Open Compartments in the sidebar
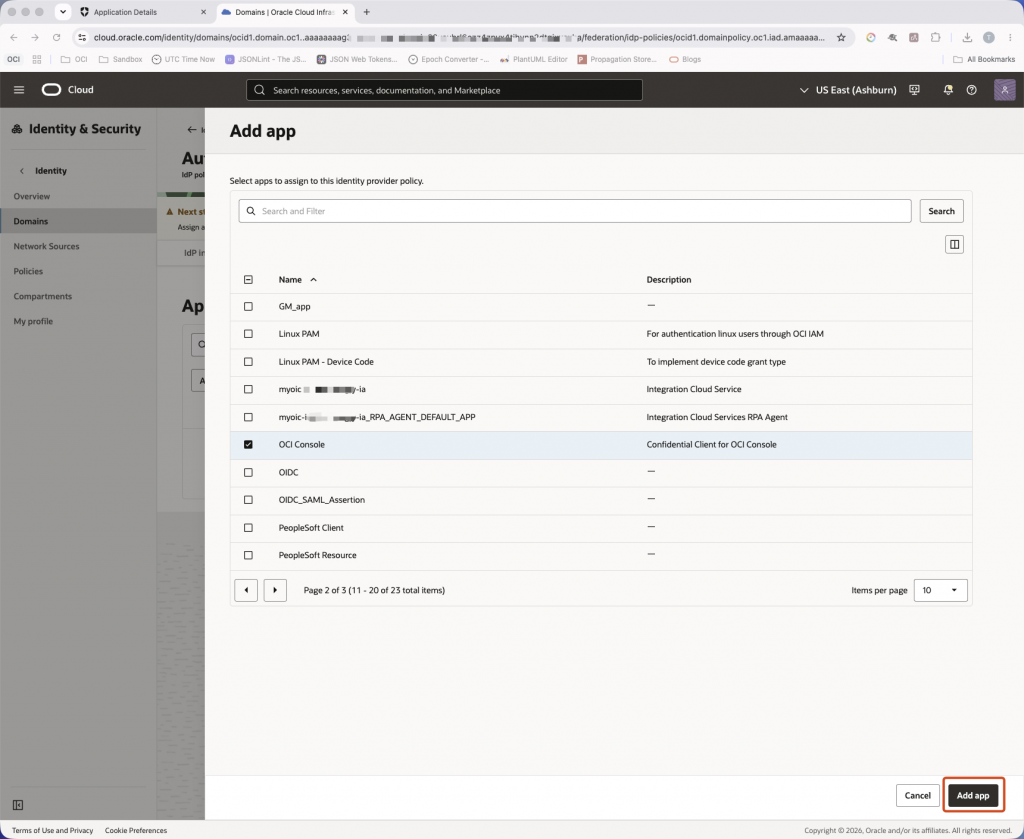 pos(42,296)
